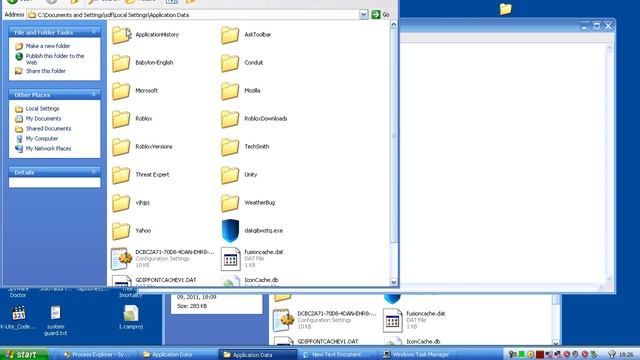Go to Local Settings
Viewport: 640px width, 360px height.
(x=37, y=109)
